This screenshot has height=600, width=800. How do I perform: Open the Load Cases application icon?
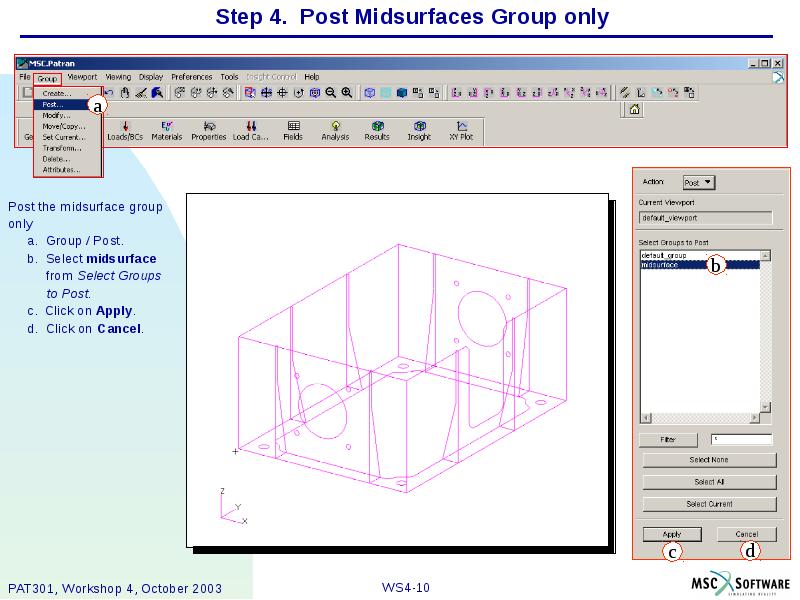click(250, 131)
